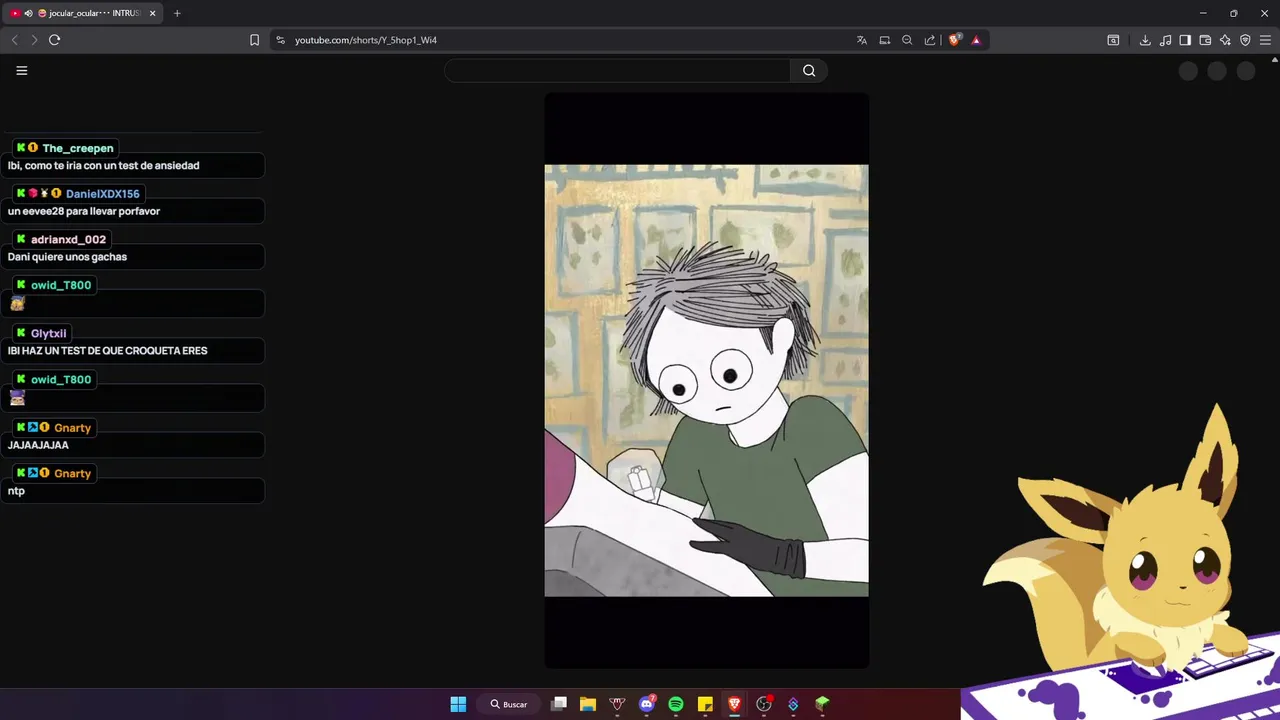Open Task View from the taskbar
1280x720 pixels.
click(x=559, y=704)
